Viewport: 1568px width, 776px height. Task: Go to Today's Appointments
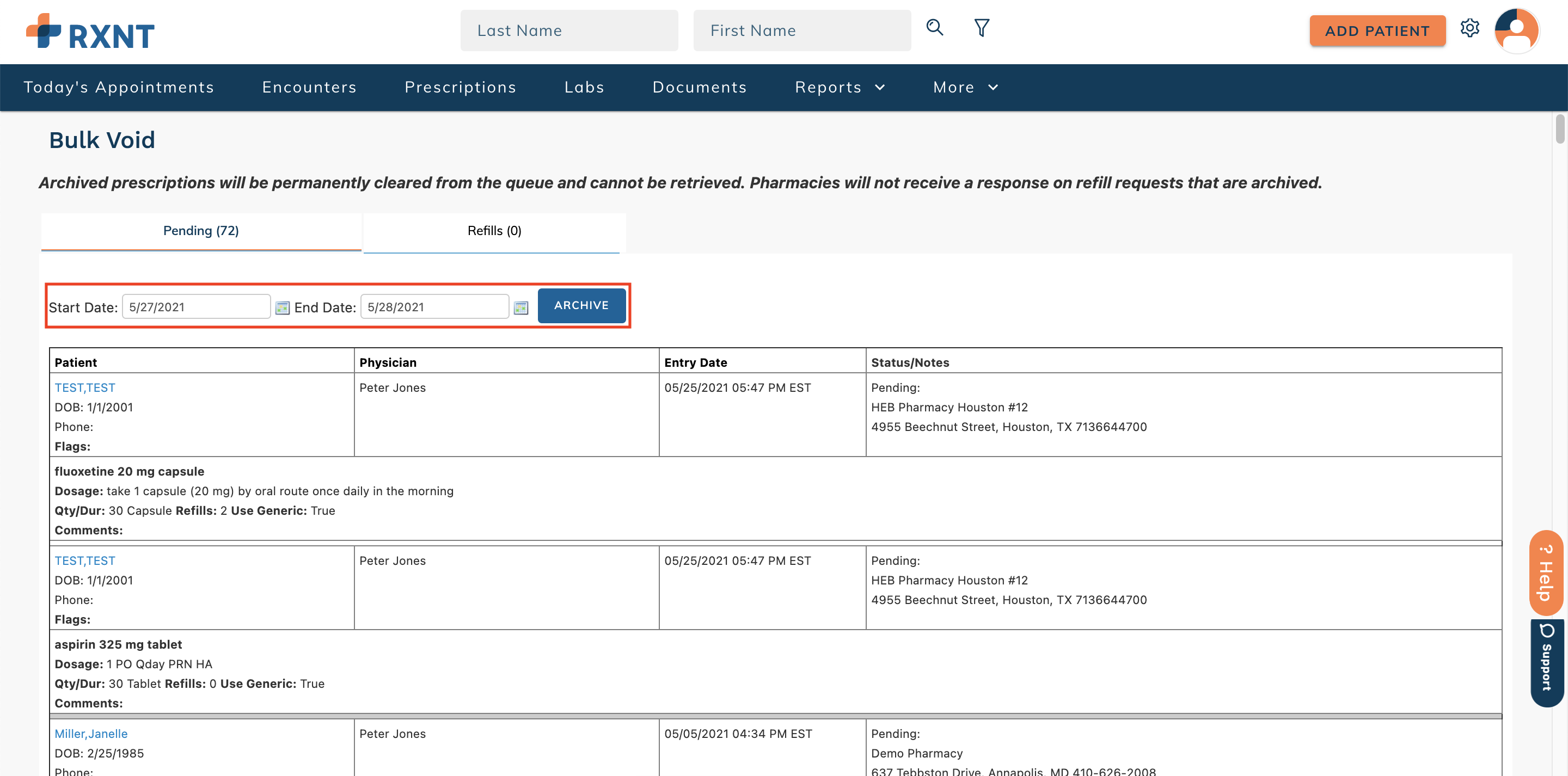119,87
